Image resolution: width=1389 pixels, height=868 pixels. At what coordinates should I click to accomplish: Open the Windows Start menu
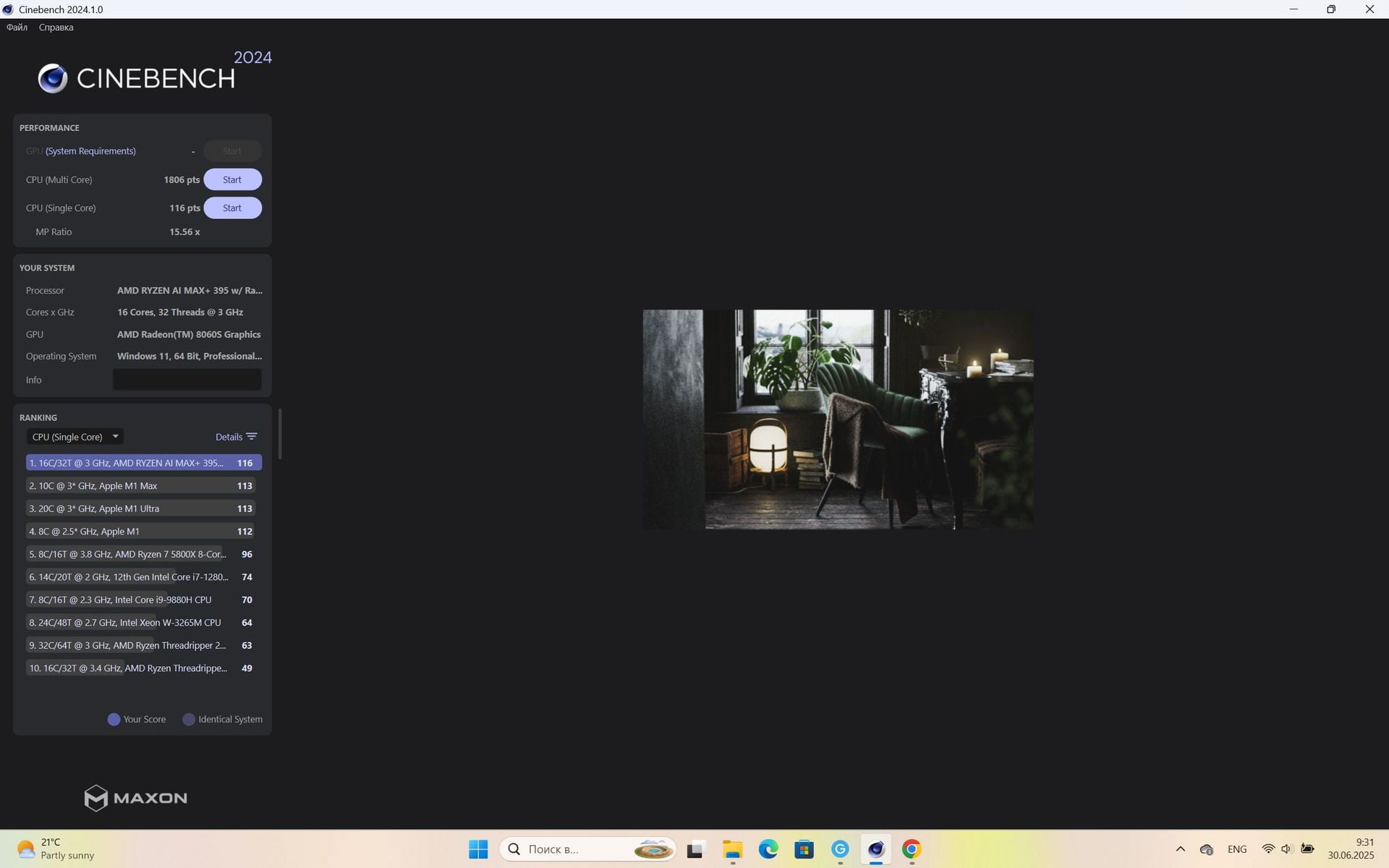(478, 849)
